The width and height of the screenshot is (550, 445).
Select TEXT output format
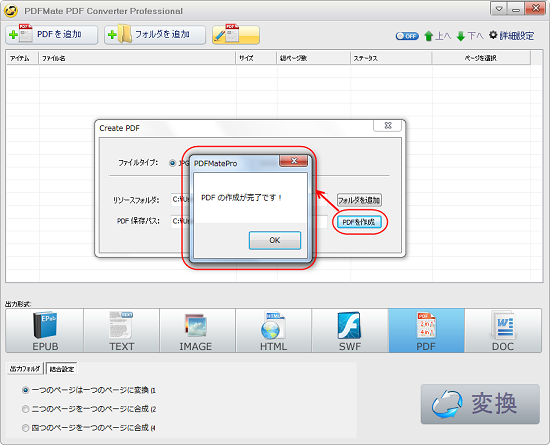(x=121, y=331)
